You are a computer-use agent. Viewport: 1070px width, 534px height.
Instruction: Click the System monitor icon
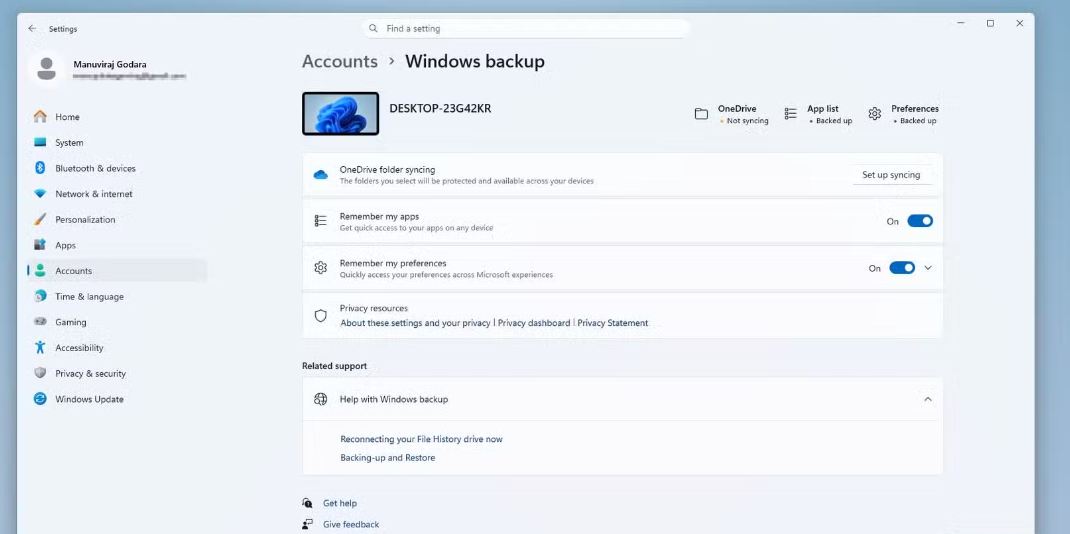pyautogui.click(x=40, y=143)
